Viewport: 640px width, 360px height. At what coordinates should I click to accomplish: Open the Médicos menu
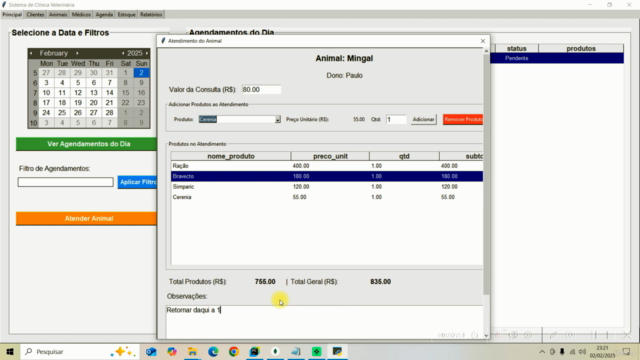coord(81,15)
